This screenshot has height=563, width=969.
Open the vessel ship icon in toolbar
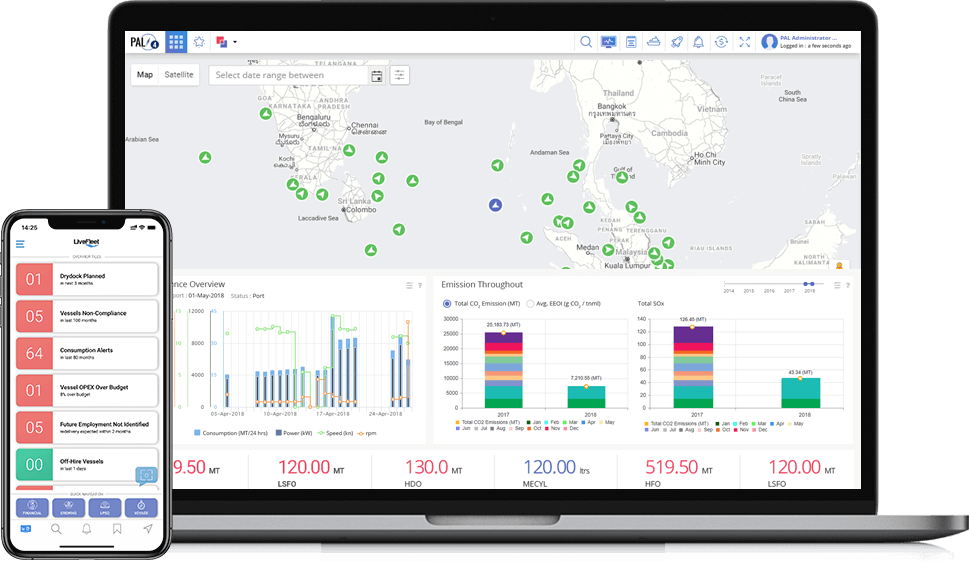pyautogui.click(x=654, y=42)
